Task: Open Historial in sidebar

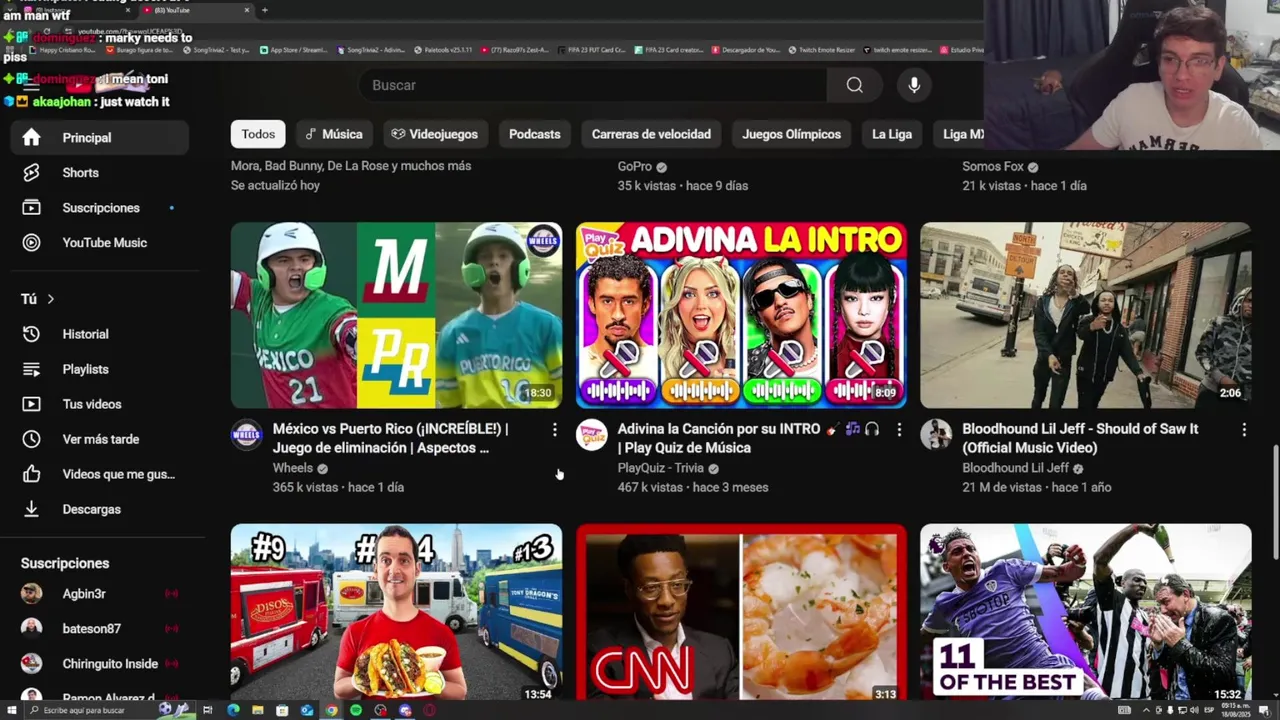Action: point(100,334)
